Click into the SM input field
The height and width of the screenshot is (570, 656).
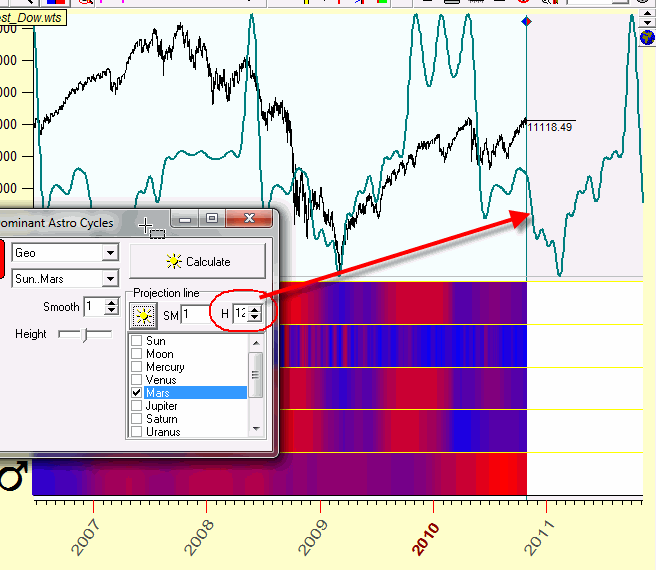[x=195, y=315]
